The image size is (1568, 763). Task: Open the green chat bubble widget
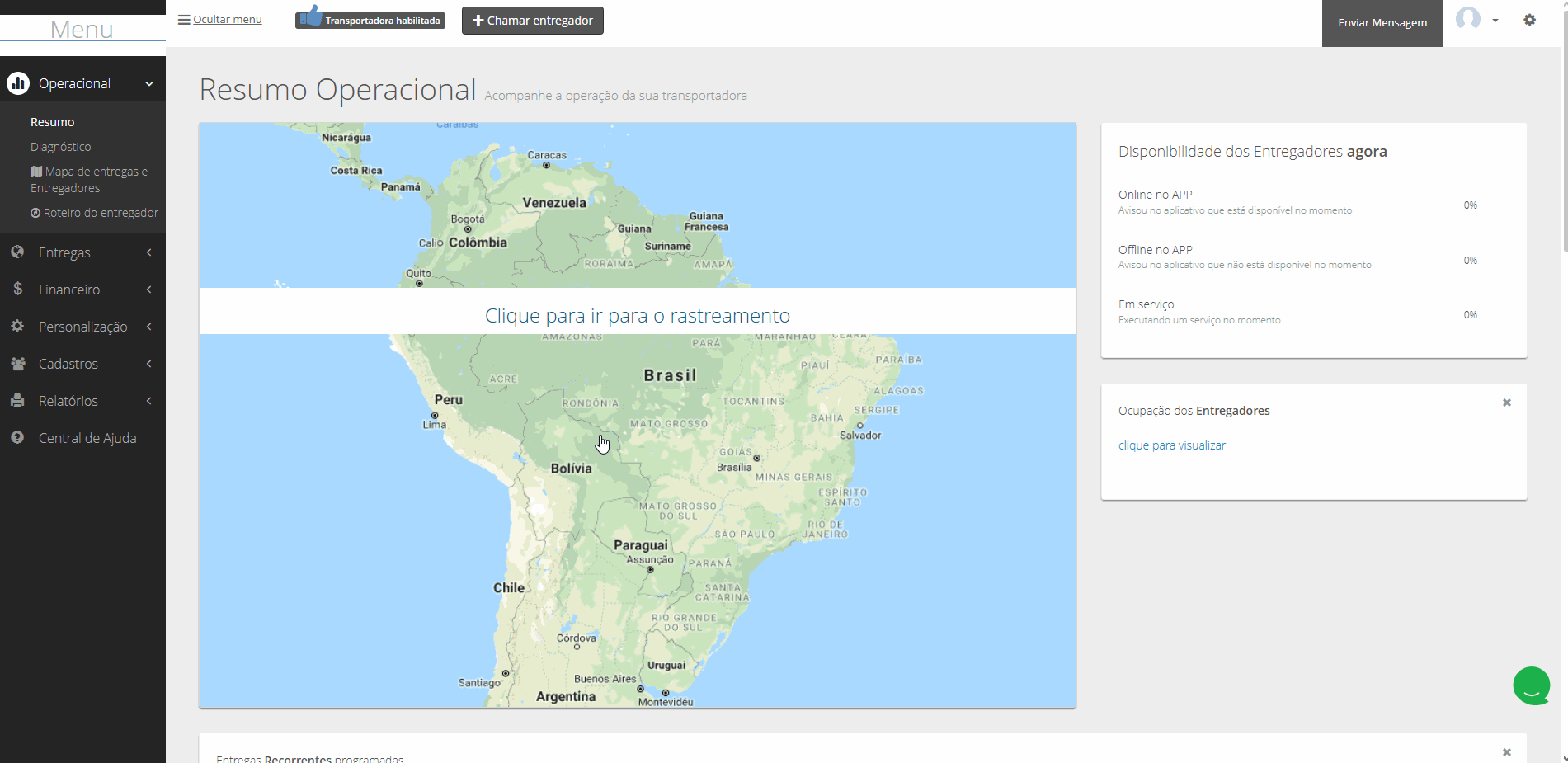pyautogui.click(x=1532, y=685)
